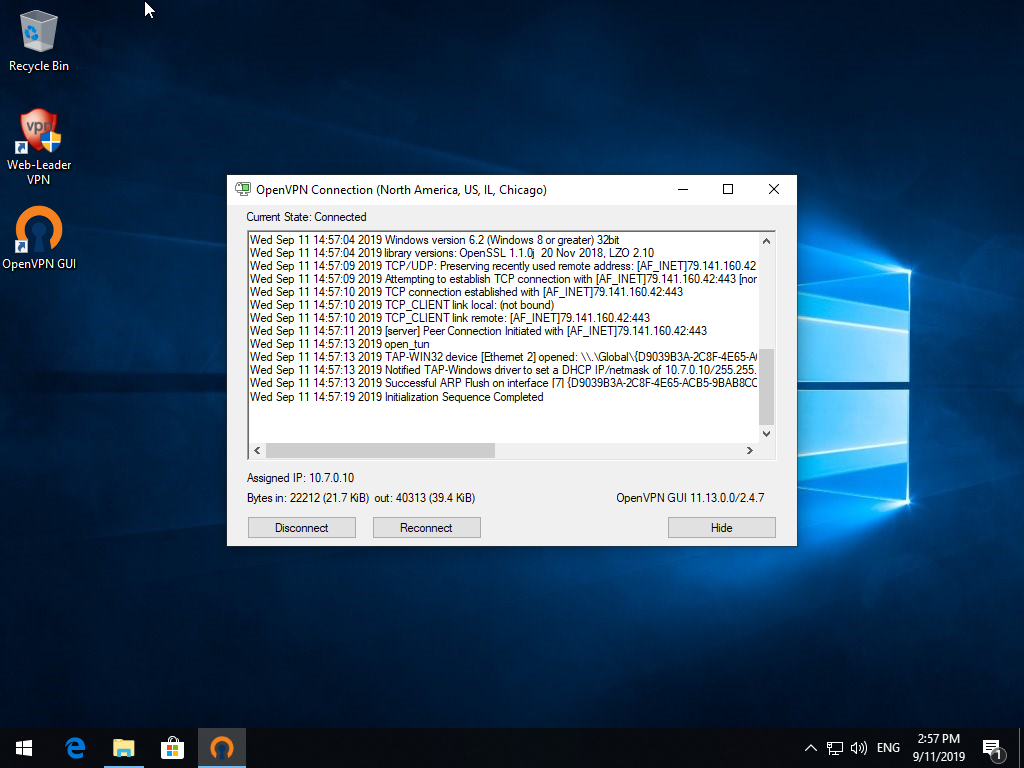
Task: Open the taskbar clock and calendar
Action: [x=938, y=748]
